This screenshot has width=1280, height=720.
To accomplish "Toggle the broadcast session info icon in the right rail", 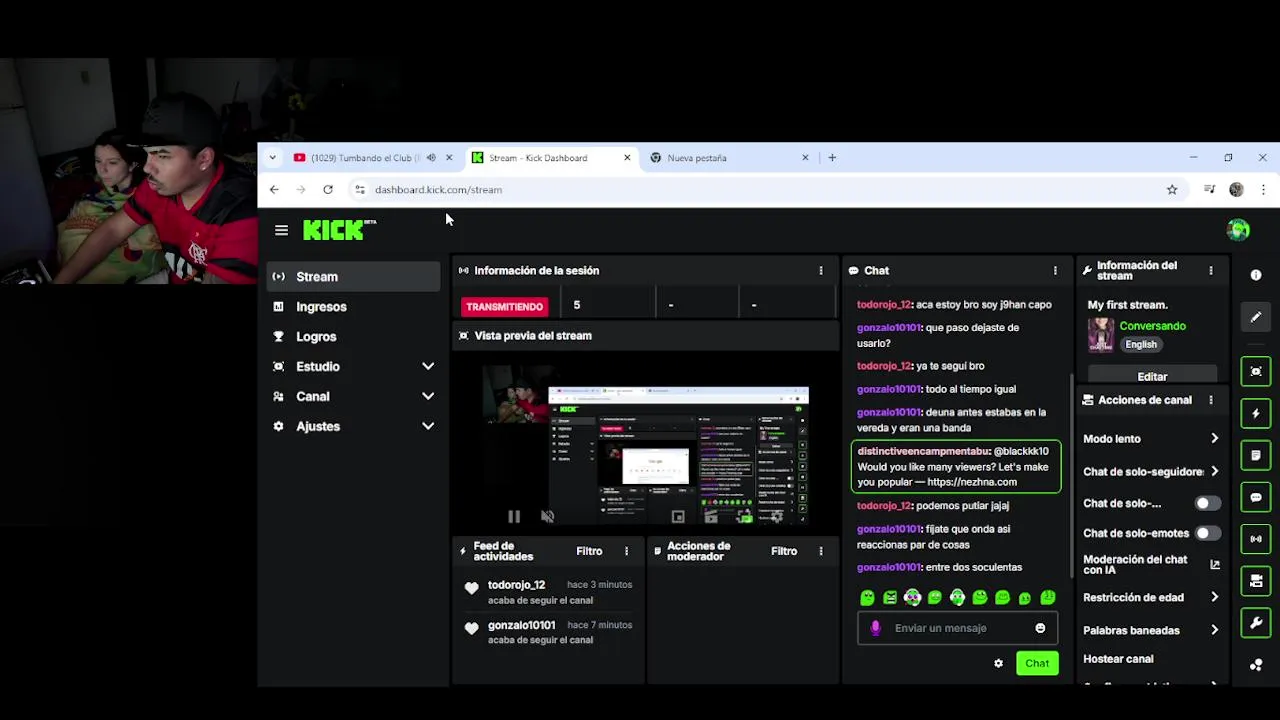I will [1256, 539].
